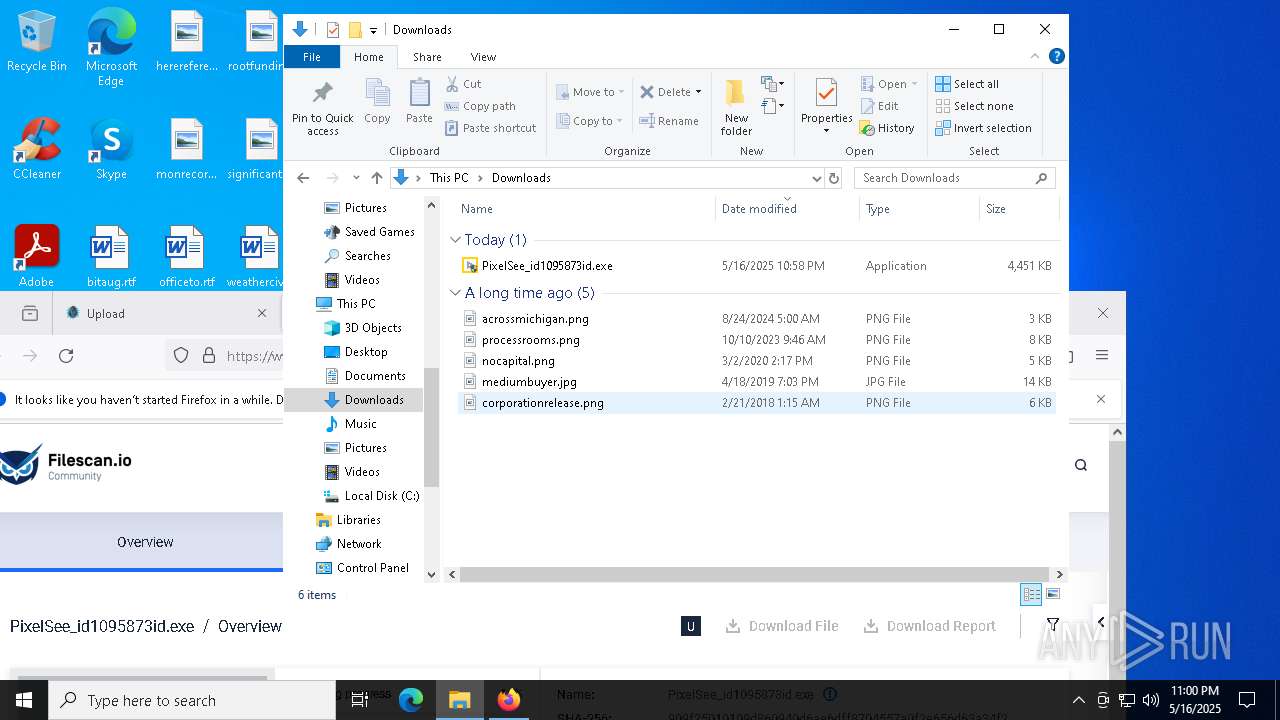Go Up one folder level
This screenshot has height=720, width=1280.
tap(377, 178)
